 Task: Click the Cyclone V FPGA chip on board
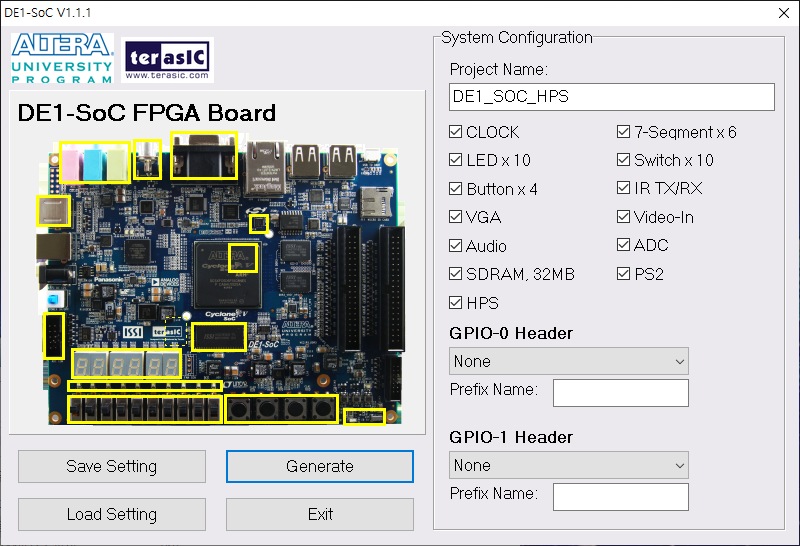pos(228,276)
